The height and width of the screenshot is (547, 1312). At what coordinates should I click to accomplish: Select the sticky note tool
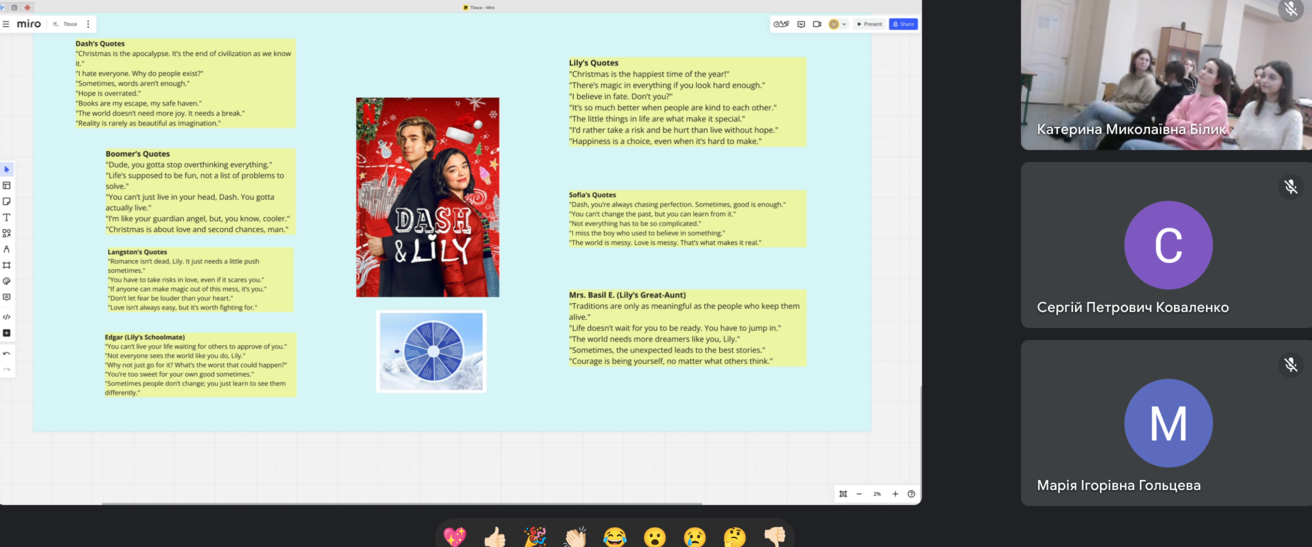point(7,202)
